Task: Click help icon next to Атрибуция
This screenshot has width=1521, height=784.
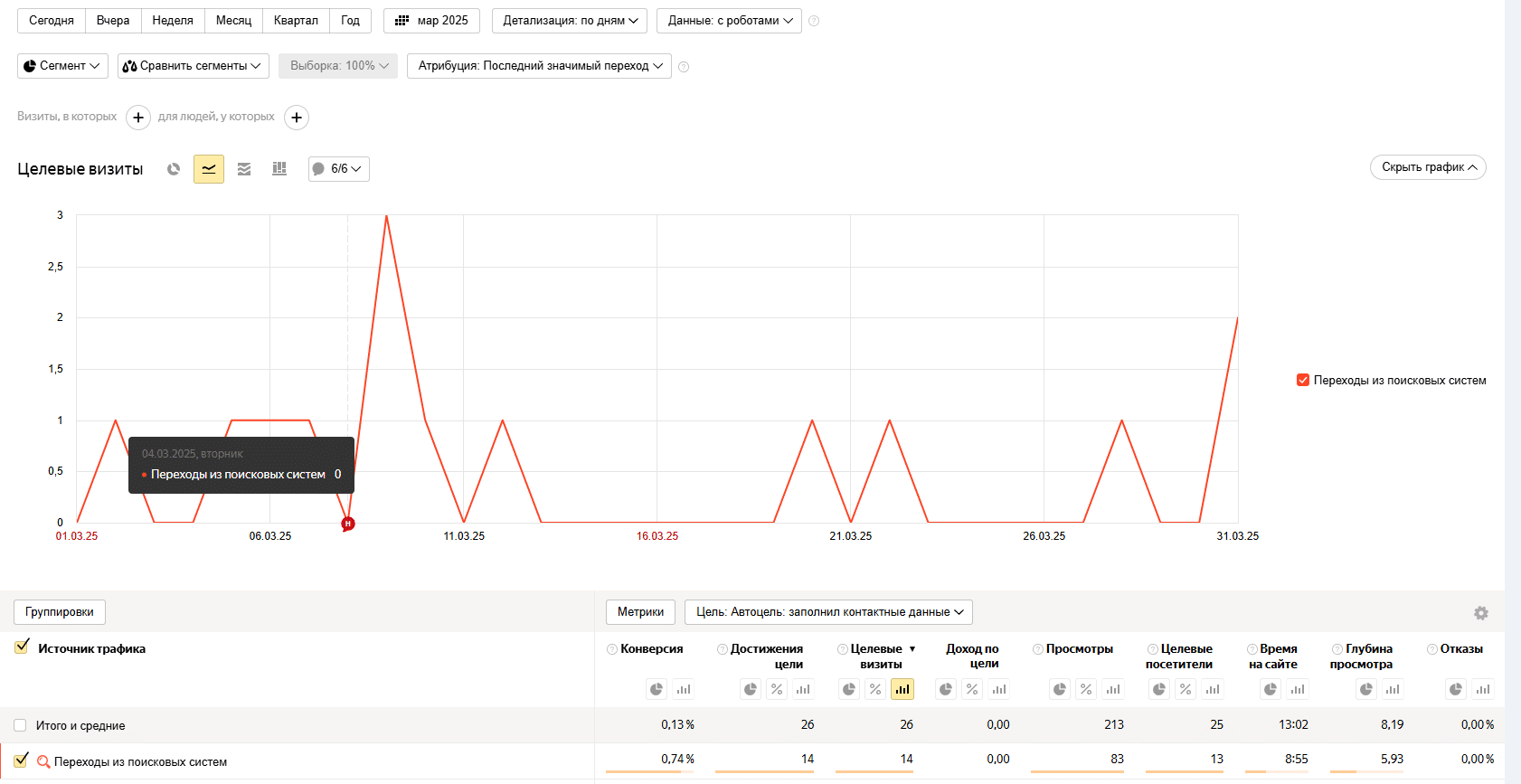Action: point(684,67)
